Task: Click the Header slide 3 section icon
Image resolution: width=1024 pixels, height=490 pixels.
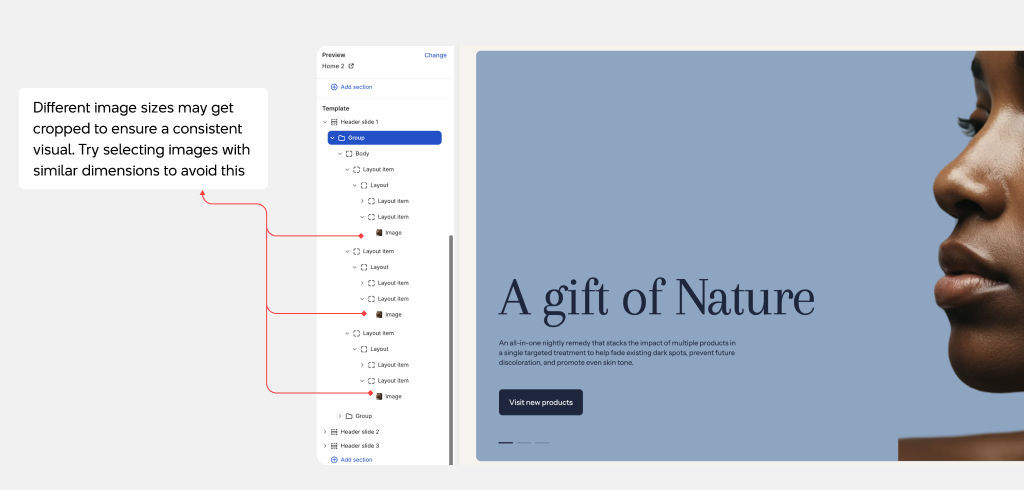Action: [x=334, y=446]
